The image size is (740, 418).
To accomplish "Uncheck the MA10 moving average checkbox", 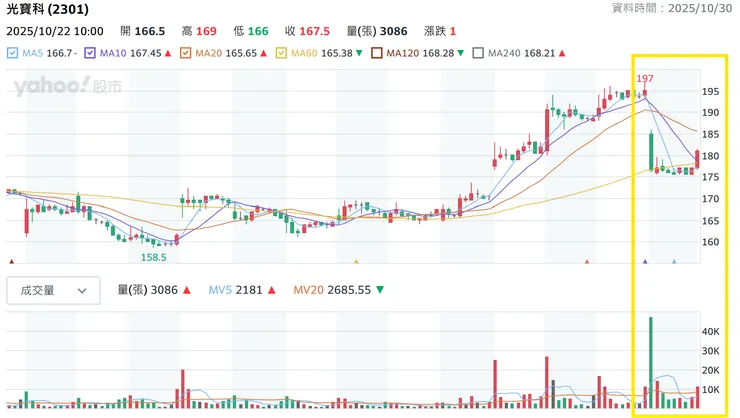I will click(x=90, y=53).
